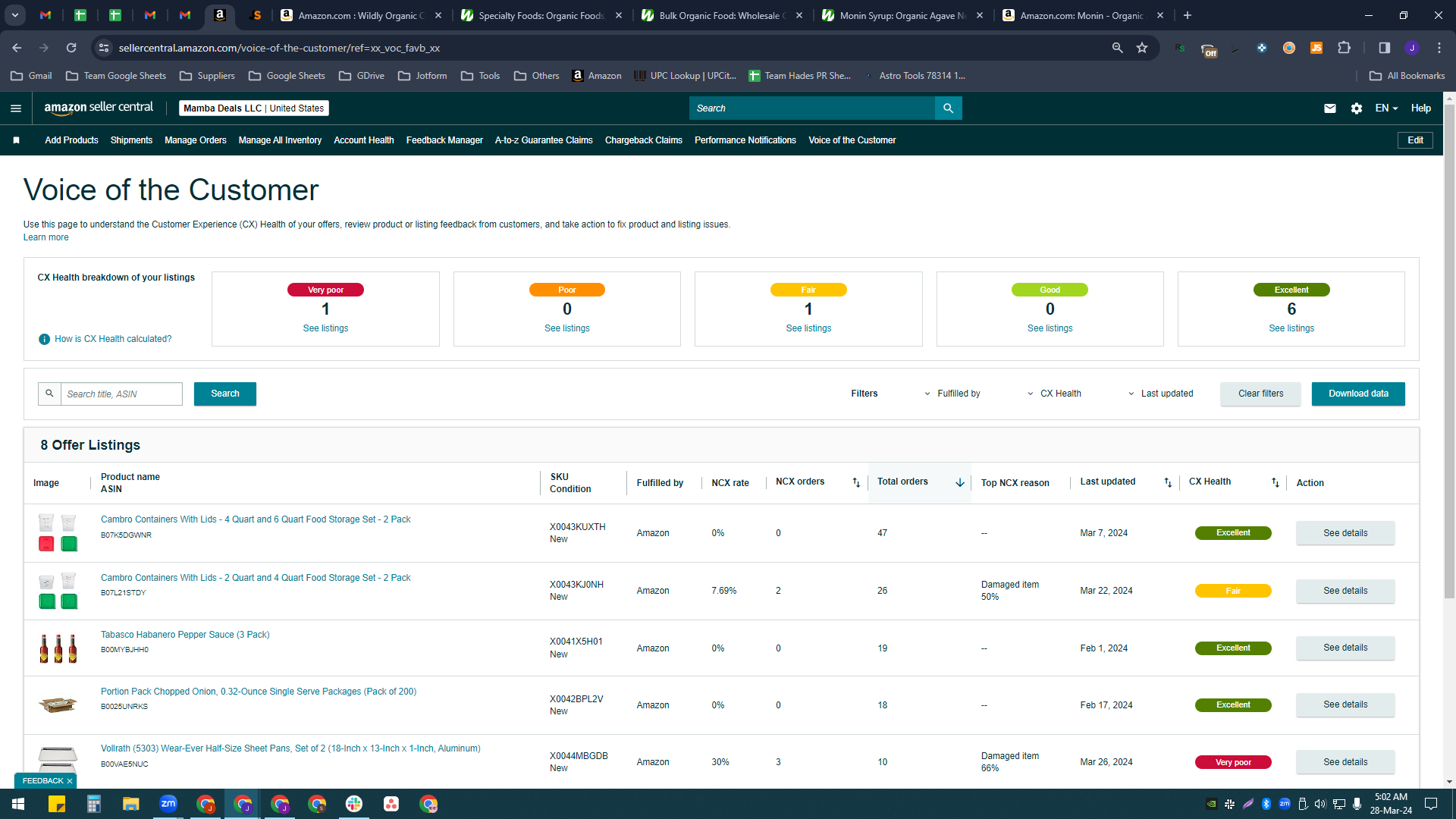This screenshot has width=1456, height=819.
Task: Open How is CX Health calculated link
Action: [113, 339]
